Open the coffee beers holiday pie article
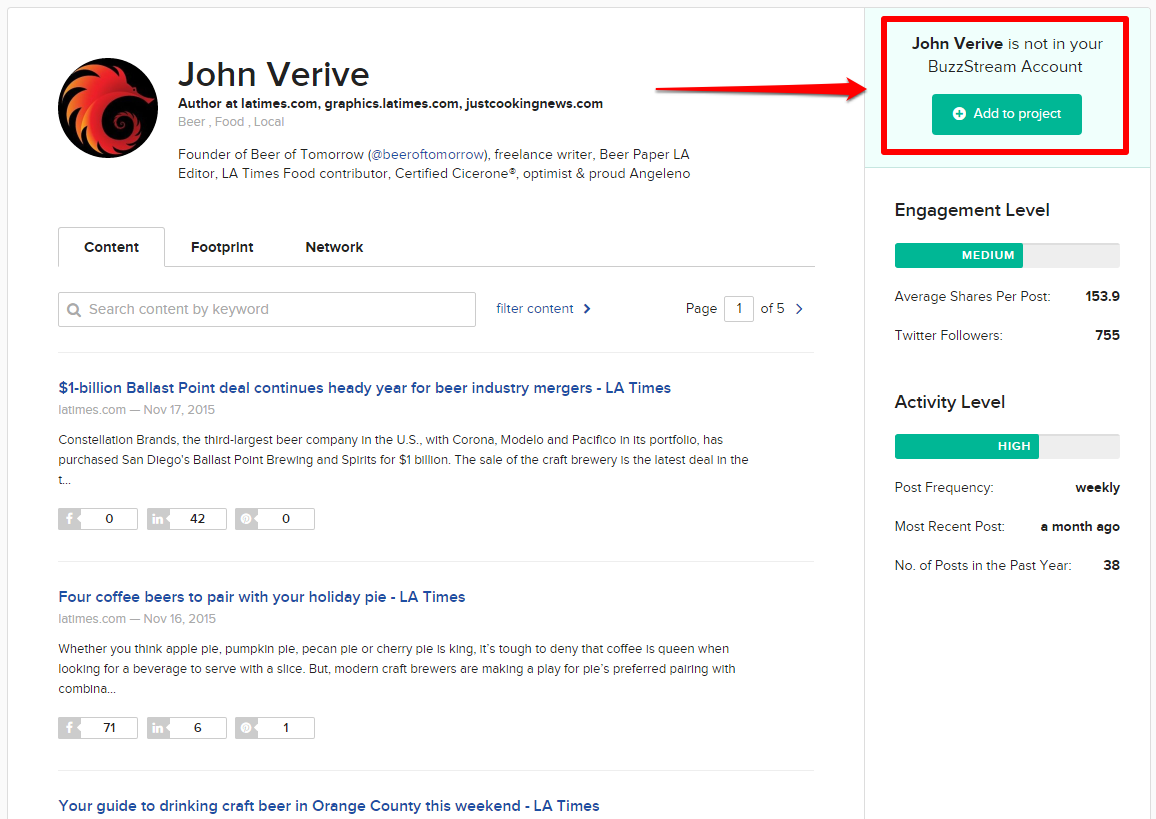 261,596
